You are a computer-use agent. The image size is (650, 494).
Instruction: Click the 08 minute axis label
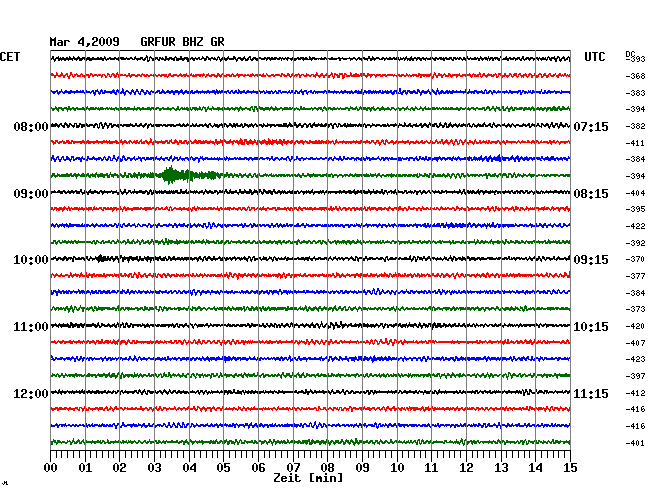tap(327, 467)
